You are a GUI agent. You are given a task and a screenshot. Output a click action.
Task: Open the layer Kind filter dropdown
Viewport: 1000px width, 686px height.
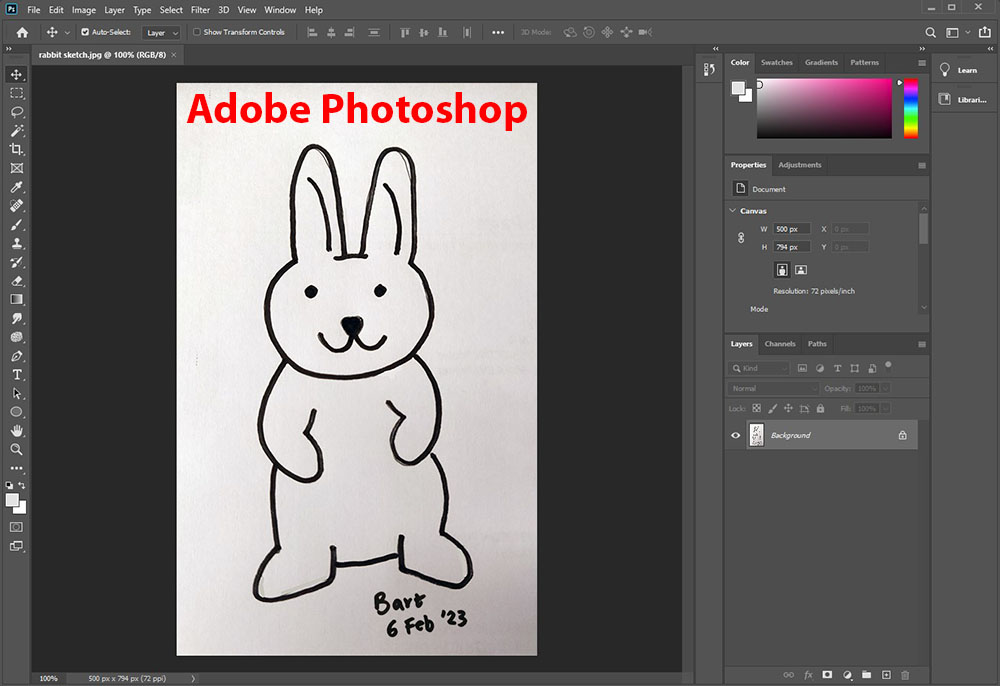pos(759,369)
